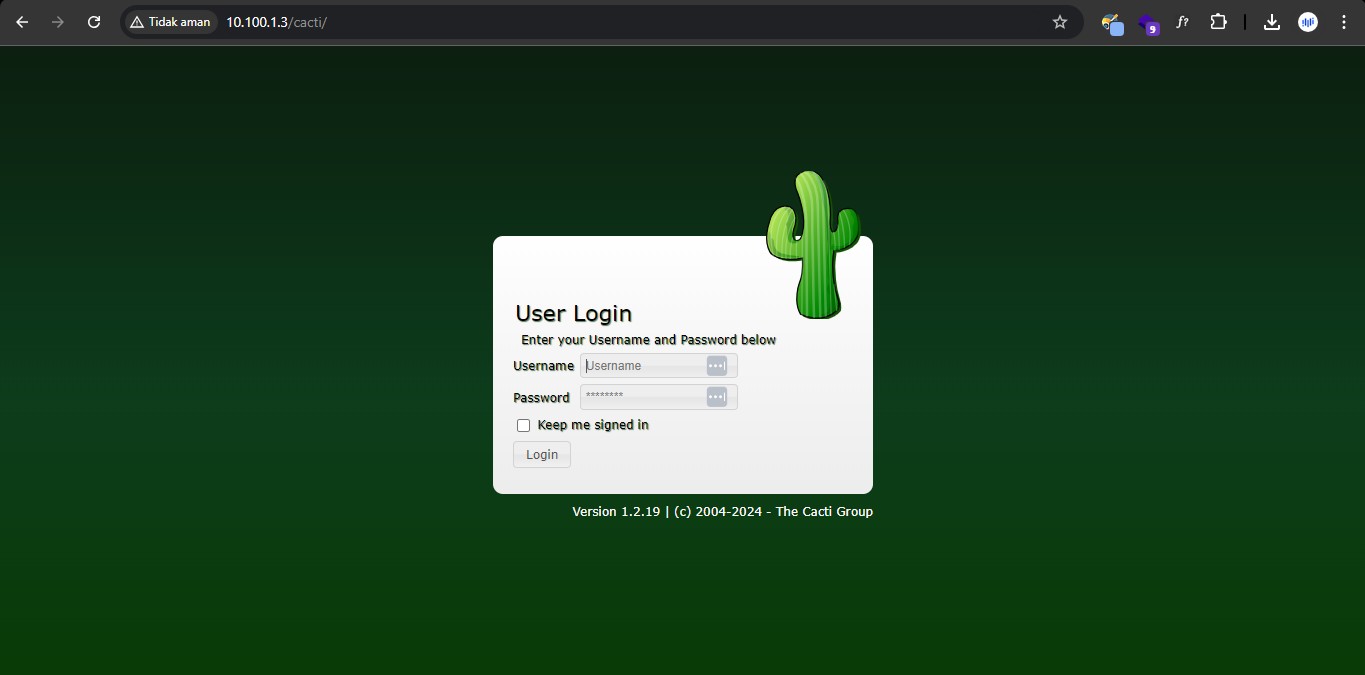Click the password manager icon in Username field
The height and width of the screenshot is (675, 1365).
click(x=716, y=366)
